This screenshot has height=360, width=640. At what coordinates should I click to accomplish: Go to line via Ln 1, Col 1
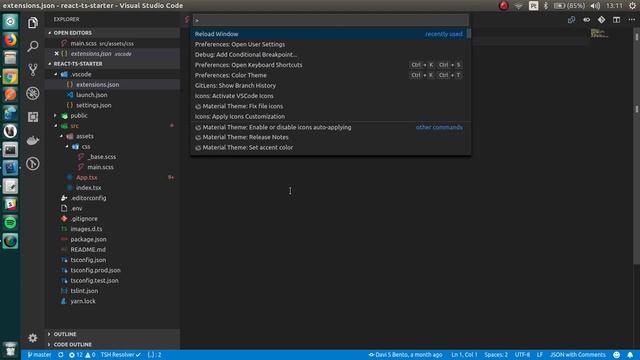pyautogui.click(x=464, y=355)
